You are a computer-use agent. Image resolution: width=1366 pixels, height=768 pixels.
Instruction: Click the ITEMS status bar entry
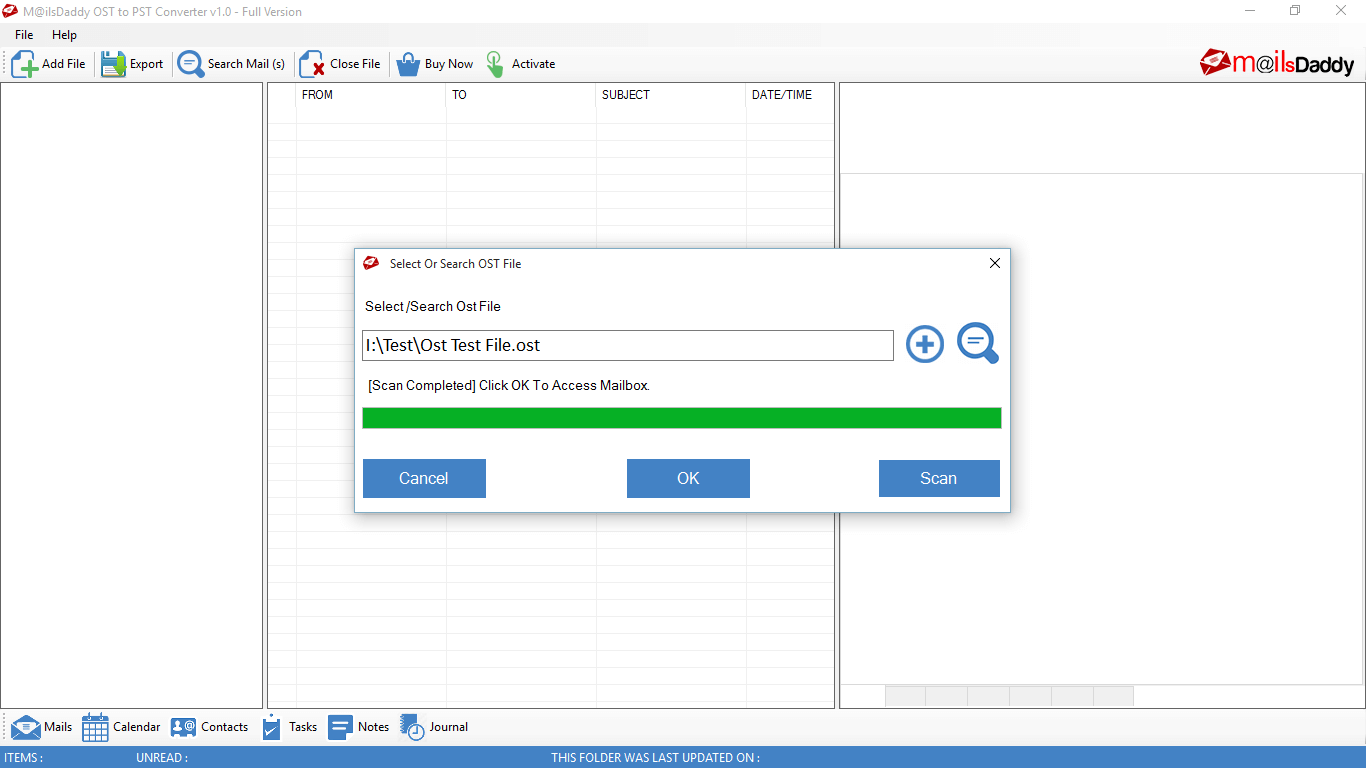click(x=24, y=758)
